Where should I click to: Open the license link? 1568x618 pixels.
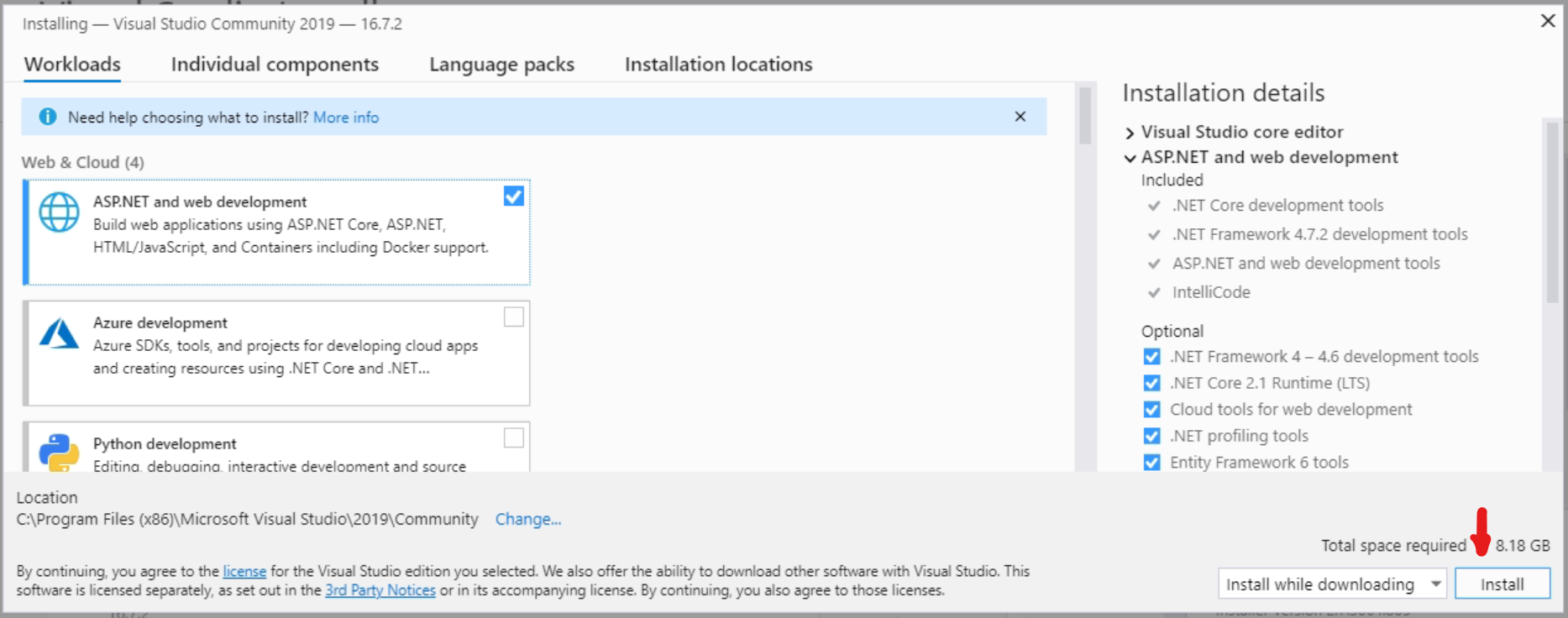point(244,571)
